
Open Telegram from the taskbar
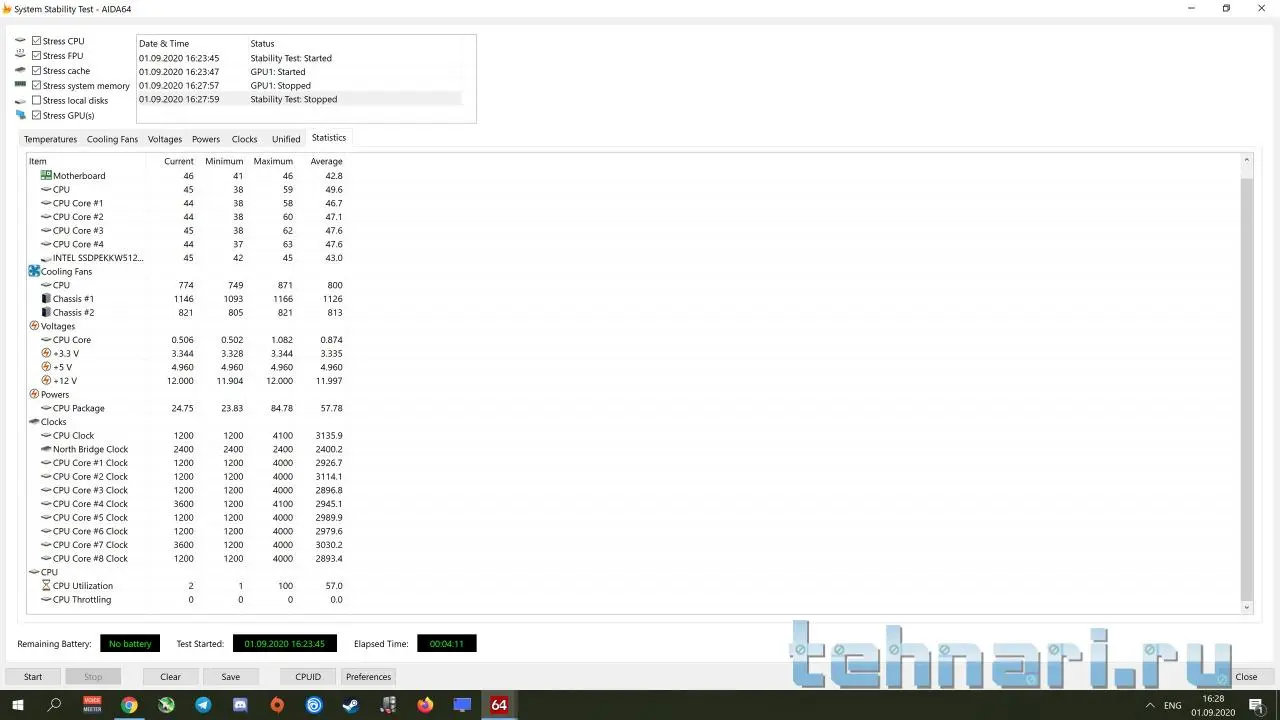pyautogui.click(x=203, y=705)
